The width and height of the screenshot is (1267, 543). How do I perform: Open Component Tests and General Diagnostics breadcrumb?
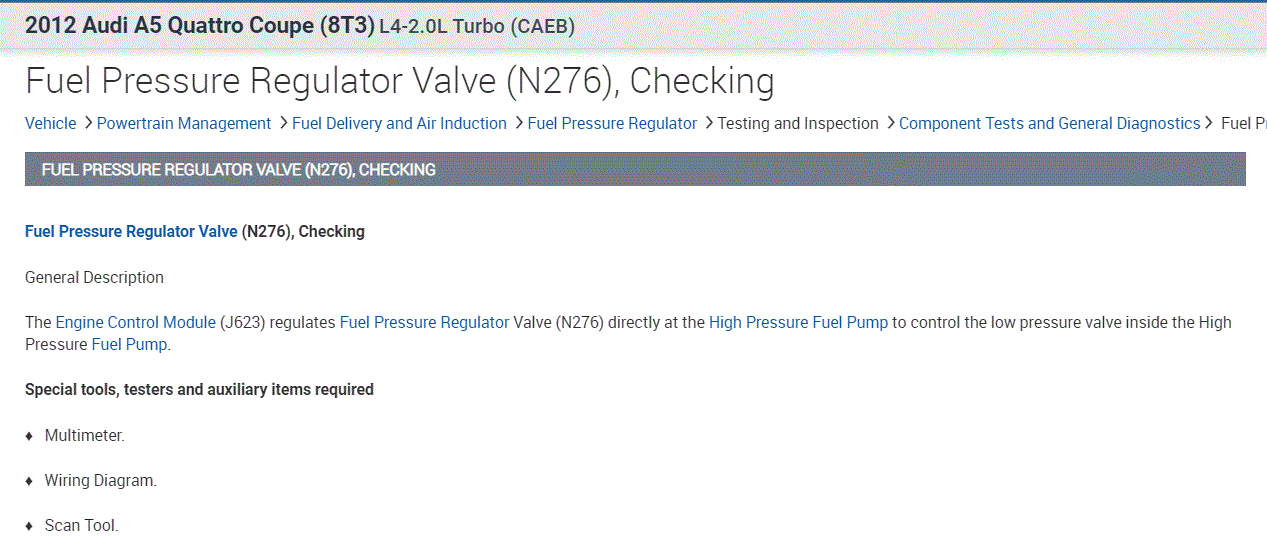click(x=1049, y=124)
